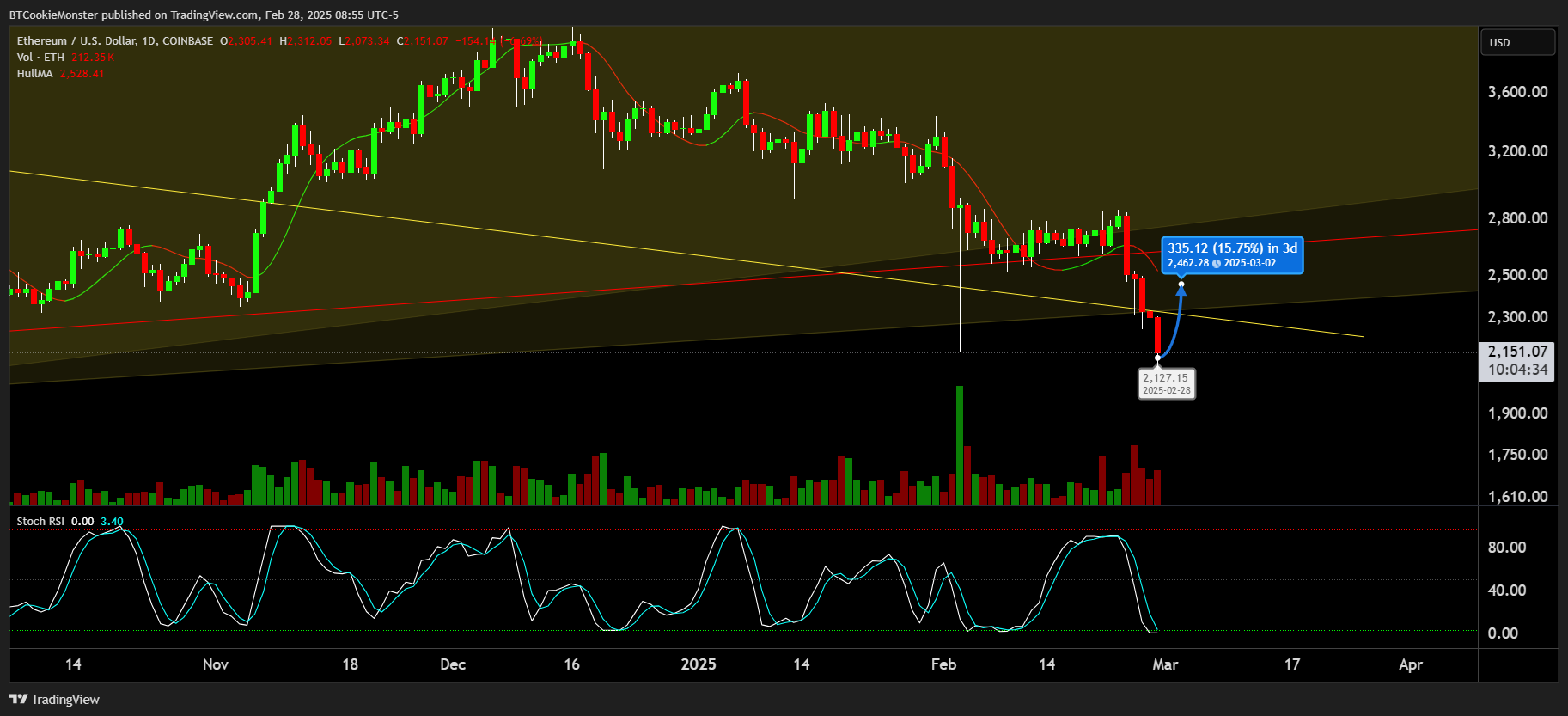
Task: Click the 3,200.00 price axis label
Action: pyautogui.click(x=1517, y=151)
